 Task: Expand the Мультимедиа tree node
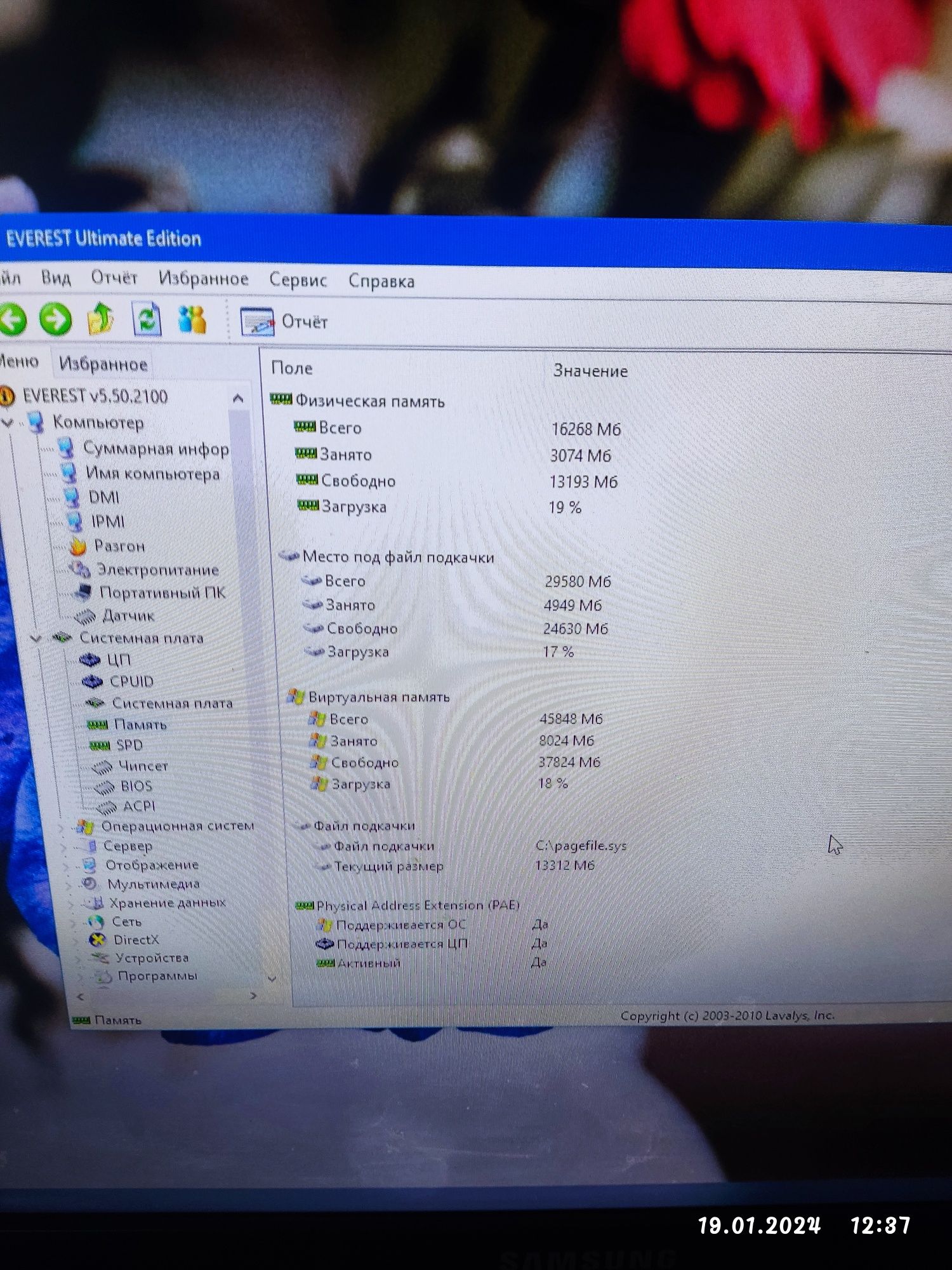70,885
